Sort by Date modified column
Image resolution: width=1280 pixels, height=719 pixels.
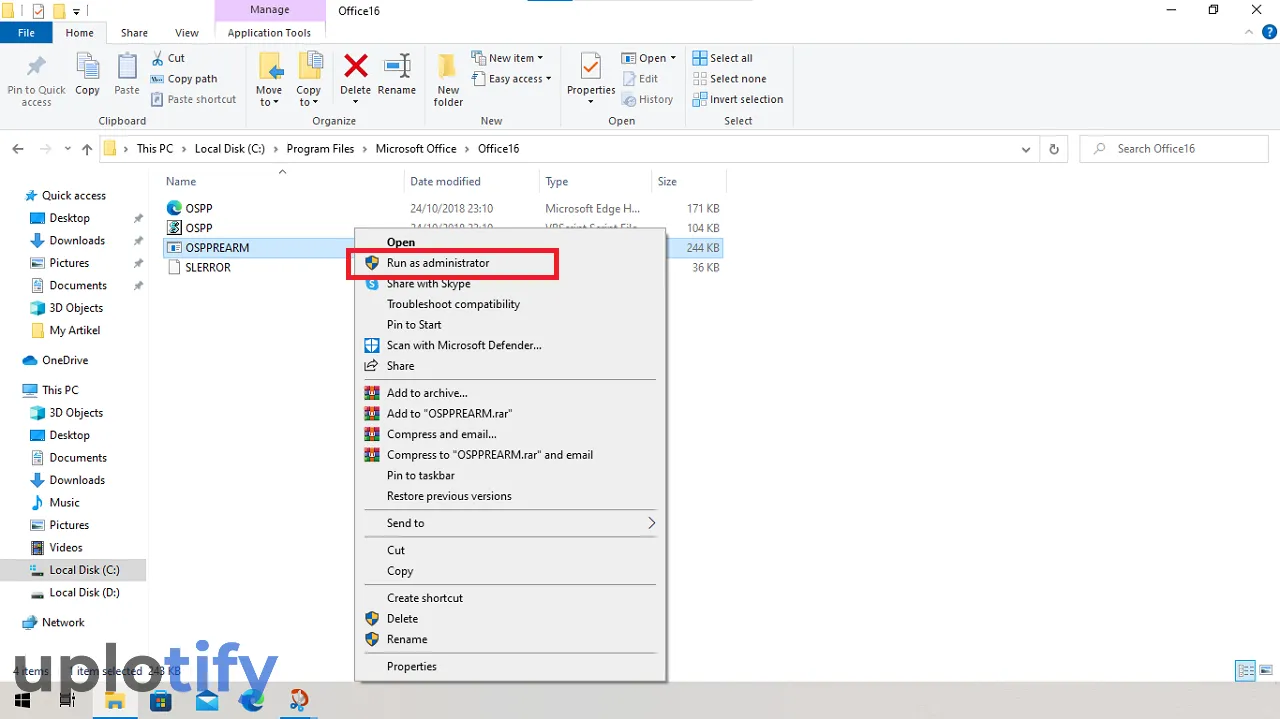pos(445,182)
